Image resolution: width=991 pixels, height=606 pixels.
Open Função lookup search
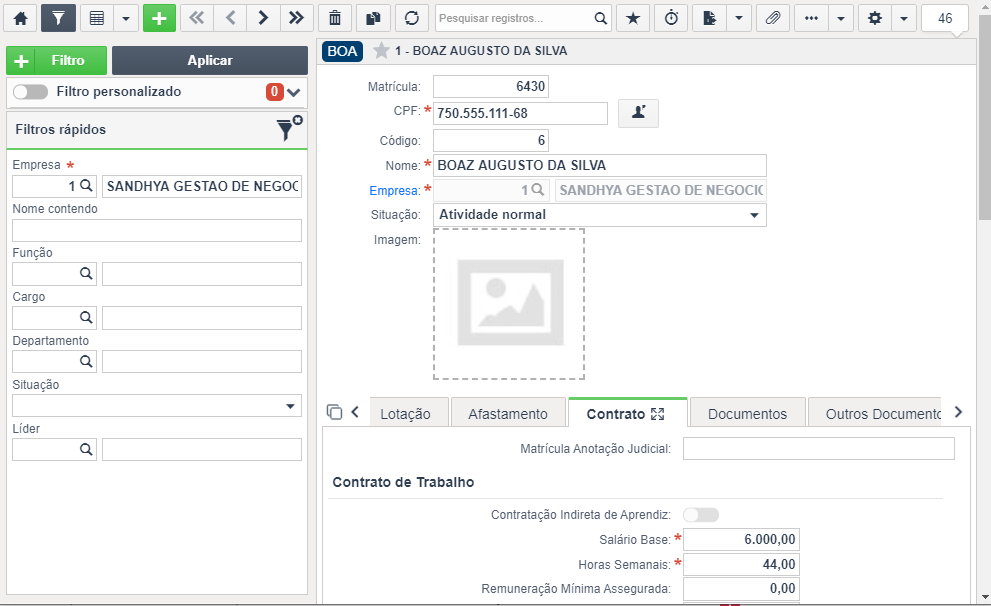pyautogui.click(x=86, y=274)
